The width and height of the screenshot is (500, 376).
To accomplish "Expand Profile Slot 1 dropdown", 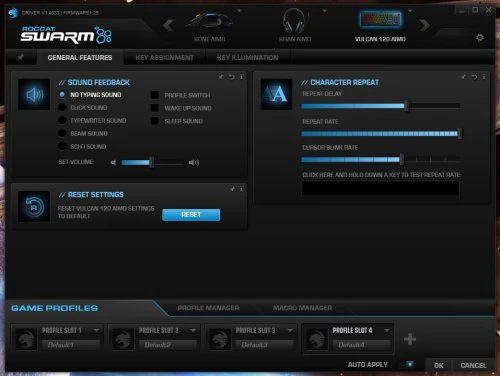I will click(x=96, y=330).
